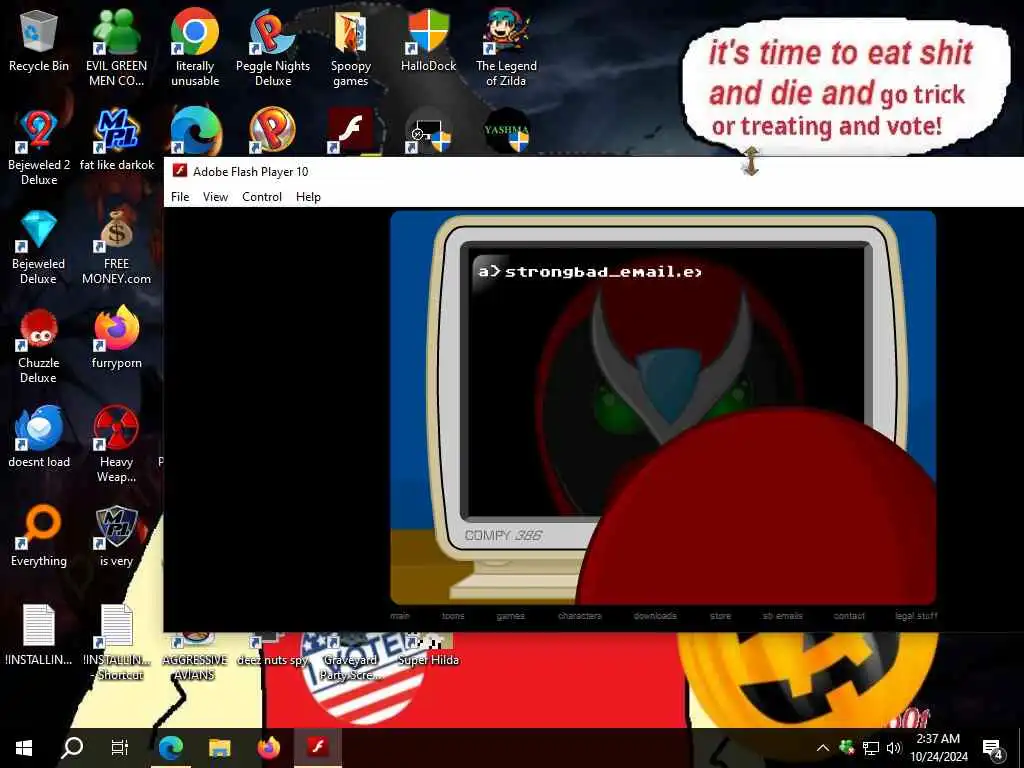Open the FREE MONEY.com shortcut
This screenshot has width=1024, height=768.
pyautogui.click(x=116, y=246)
